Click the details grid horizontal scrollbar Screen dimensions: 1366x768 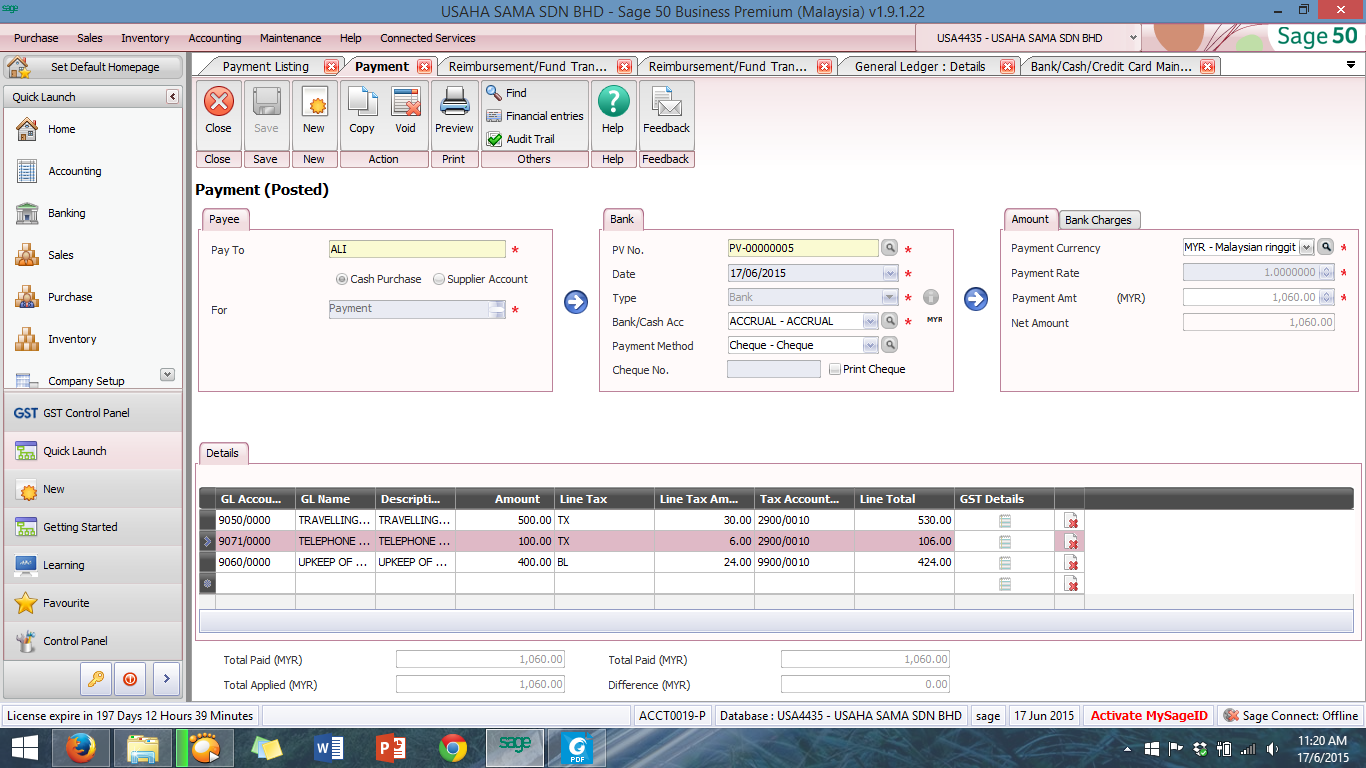(776, 621)
